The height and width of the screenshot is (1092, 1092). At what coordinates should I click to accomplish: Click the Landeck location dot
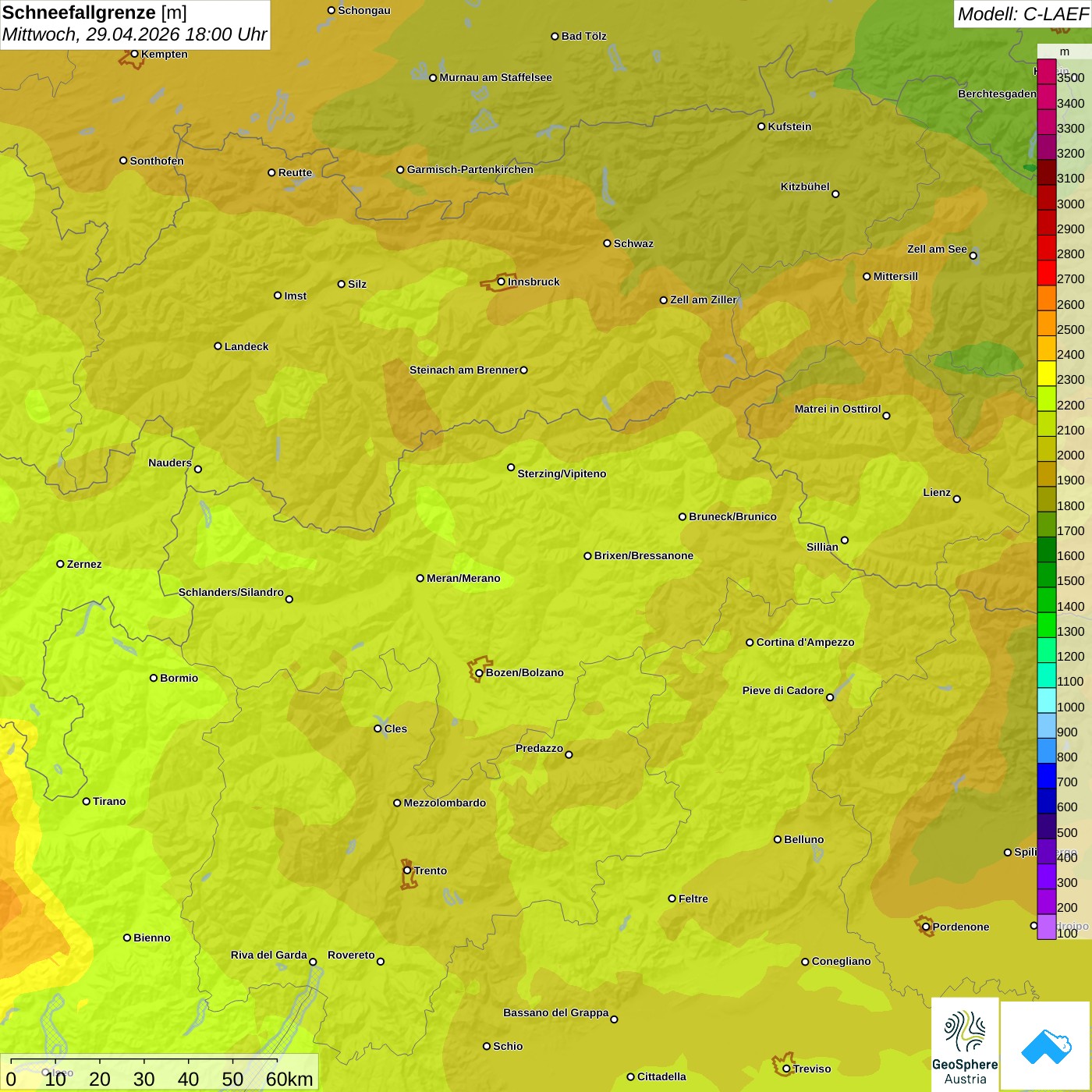click(x=218, y=346)
